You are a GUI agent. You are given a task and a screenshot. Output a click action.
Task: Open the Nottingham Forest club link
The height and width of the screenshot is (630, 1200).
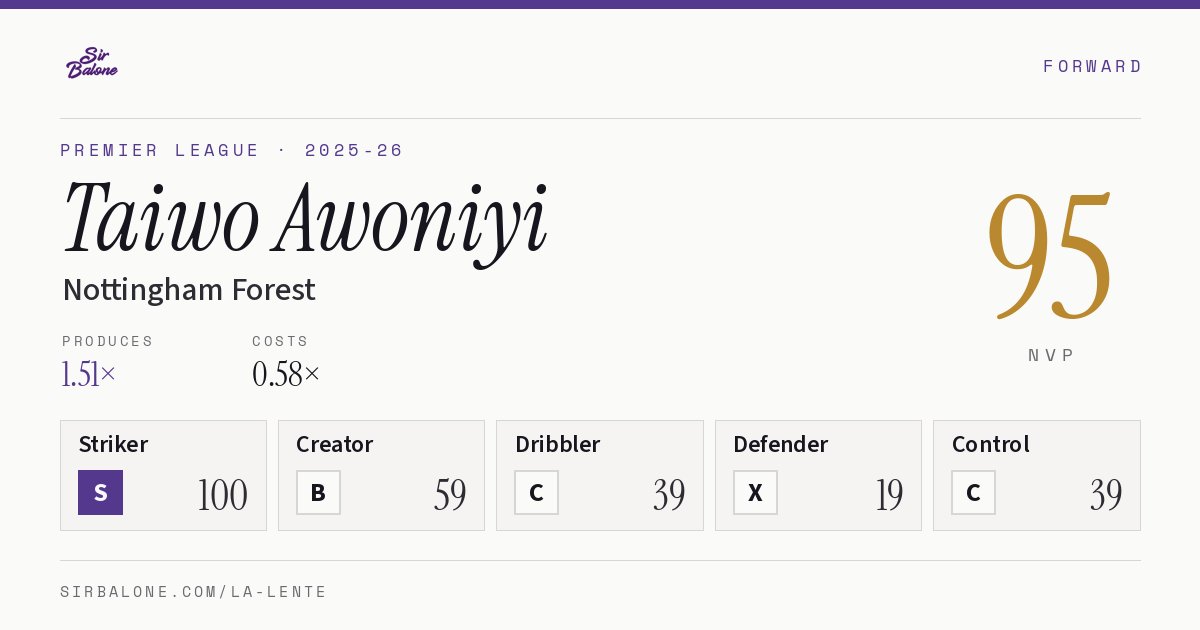click(x=189, y=290)
